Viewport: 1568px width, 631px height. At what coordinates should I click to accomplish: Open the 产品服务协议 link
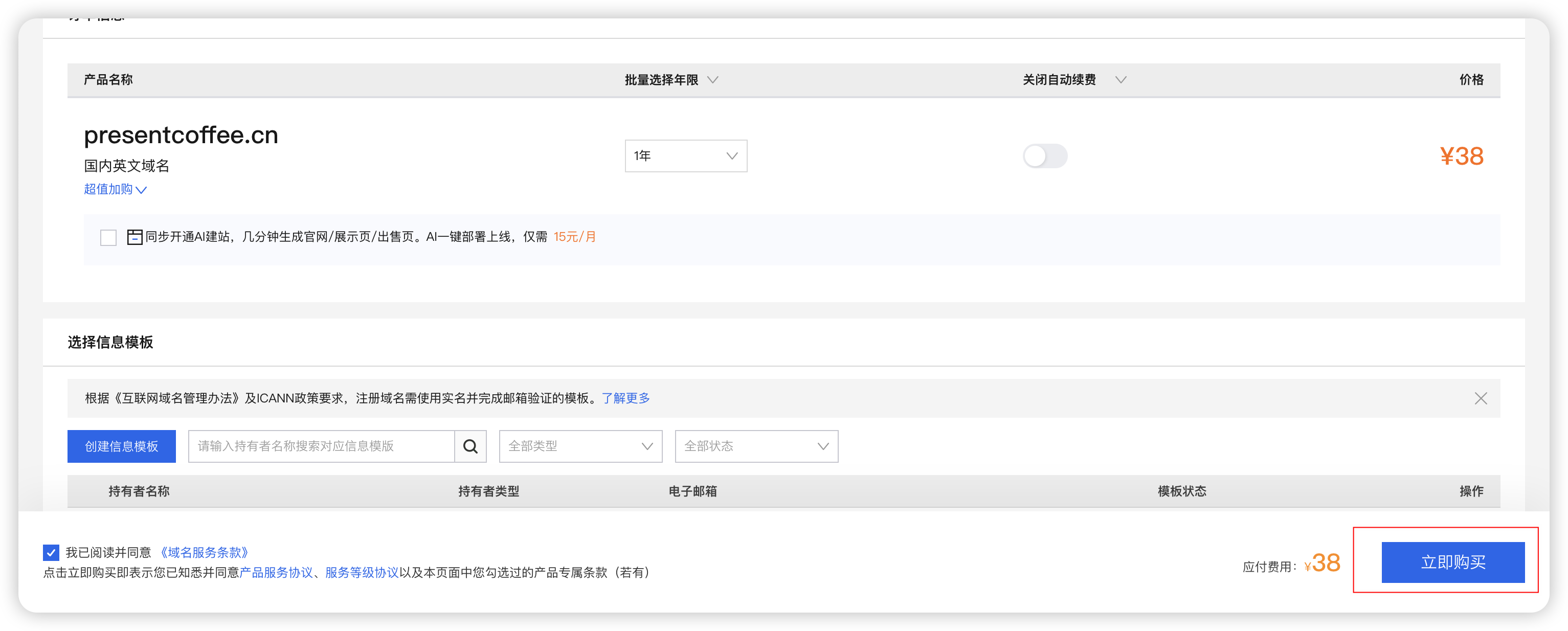point(276,572)
